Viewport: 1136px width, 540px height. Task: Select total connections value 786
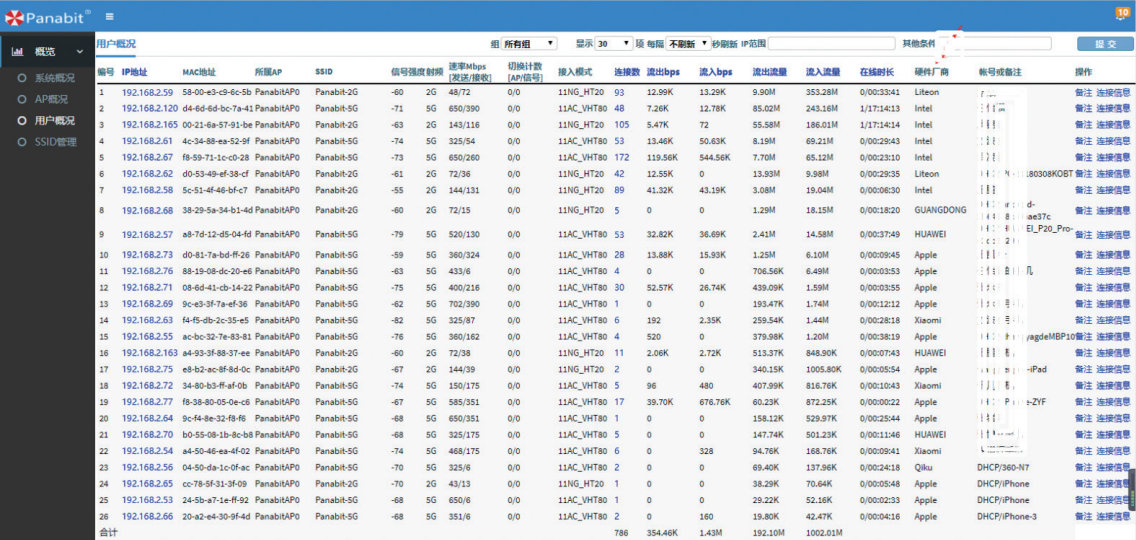621,532
